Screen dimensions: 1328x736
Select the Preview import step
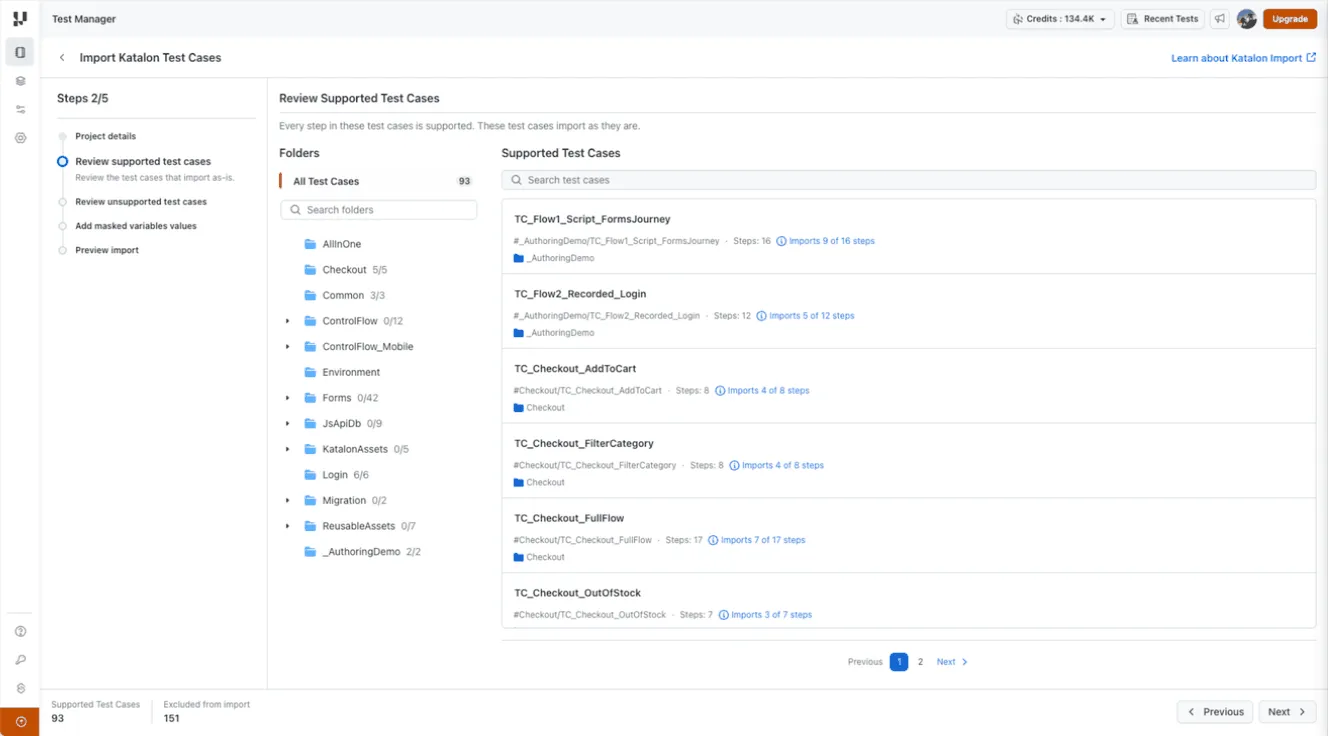(107, 250)
